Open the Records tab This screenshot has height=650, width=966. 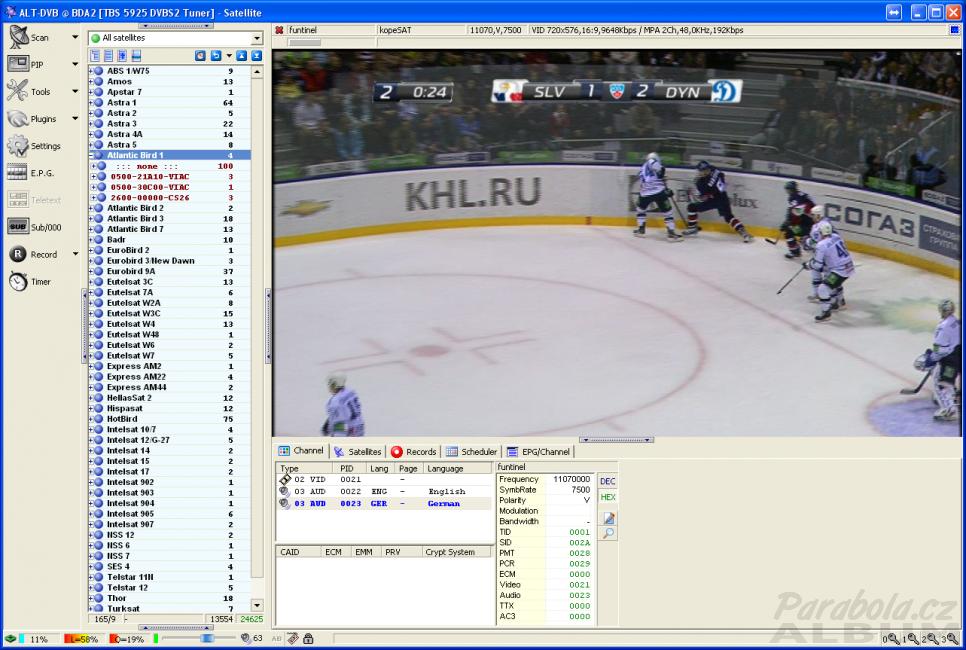point(413,452)
